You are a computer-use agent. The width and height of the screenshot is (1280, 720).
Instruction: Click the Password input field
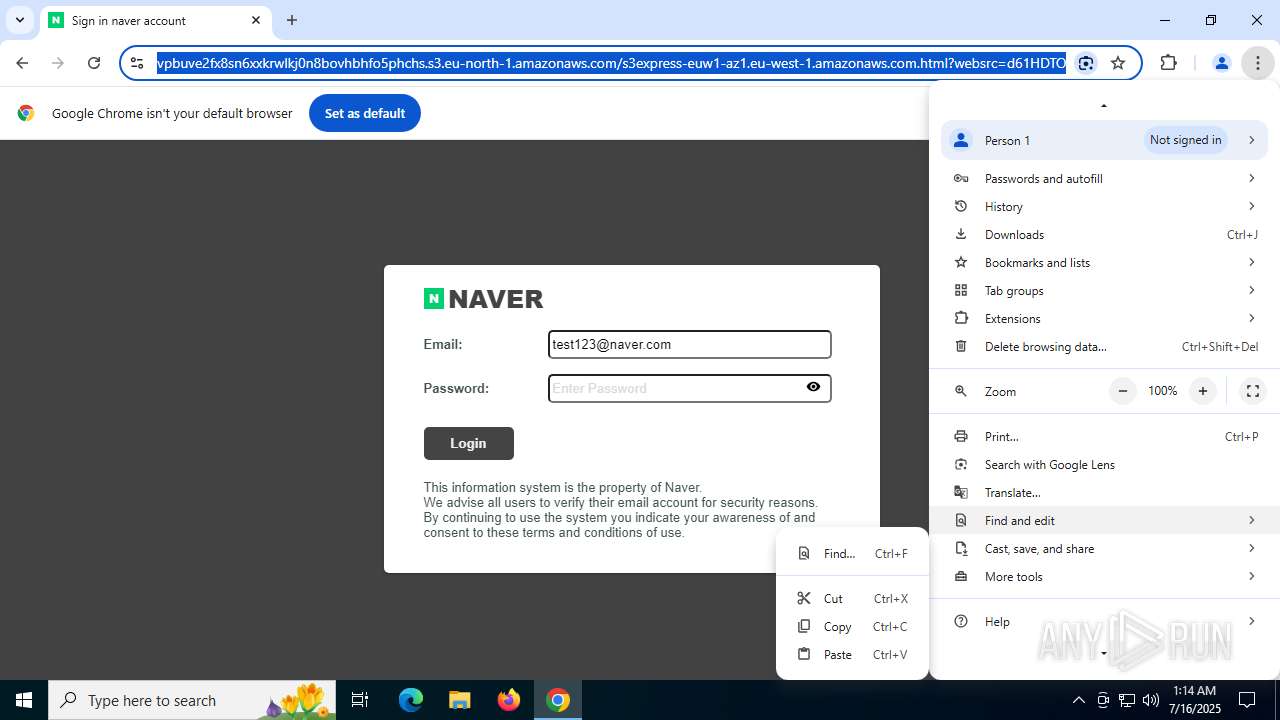pyautogui.click(x=689, y=388)
